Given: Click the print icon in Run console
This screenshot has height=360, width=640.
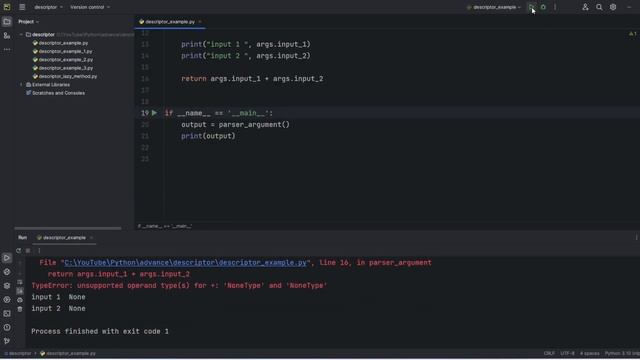Looking at the screenshot, I should coord(20,300).
